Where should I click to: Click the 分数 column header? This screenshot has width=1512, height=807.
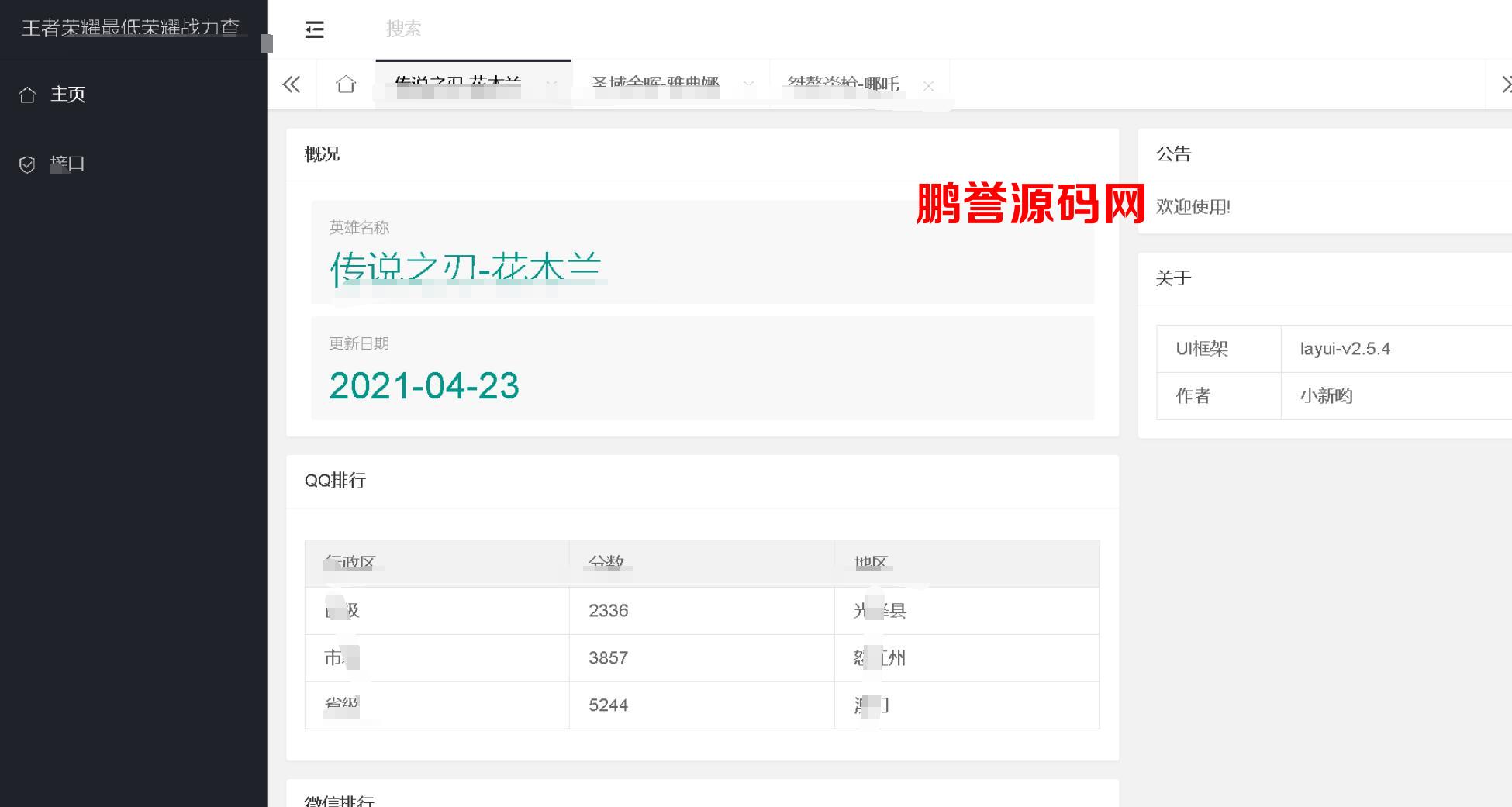pos(702,564)
